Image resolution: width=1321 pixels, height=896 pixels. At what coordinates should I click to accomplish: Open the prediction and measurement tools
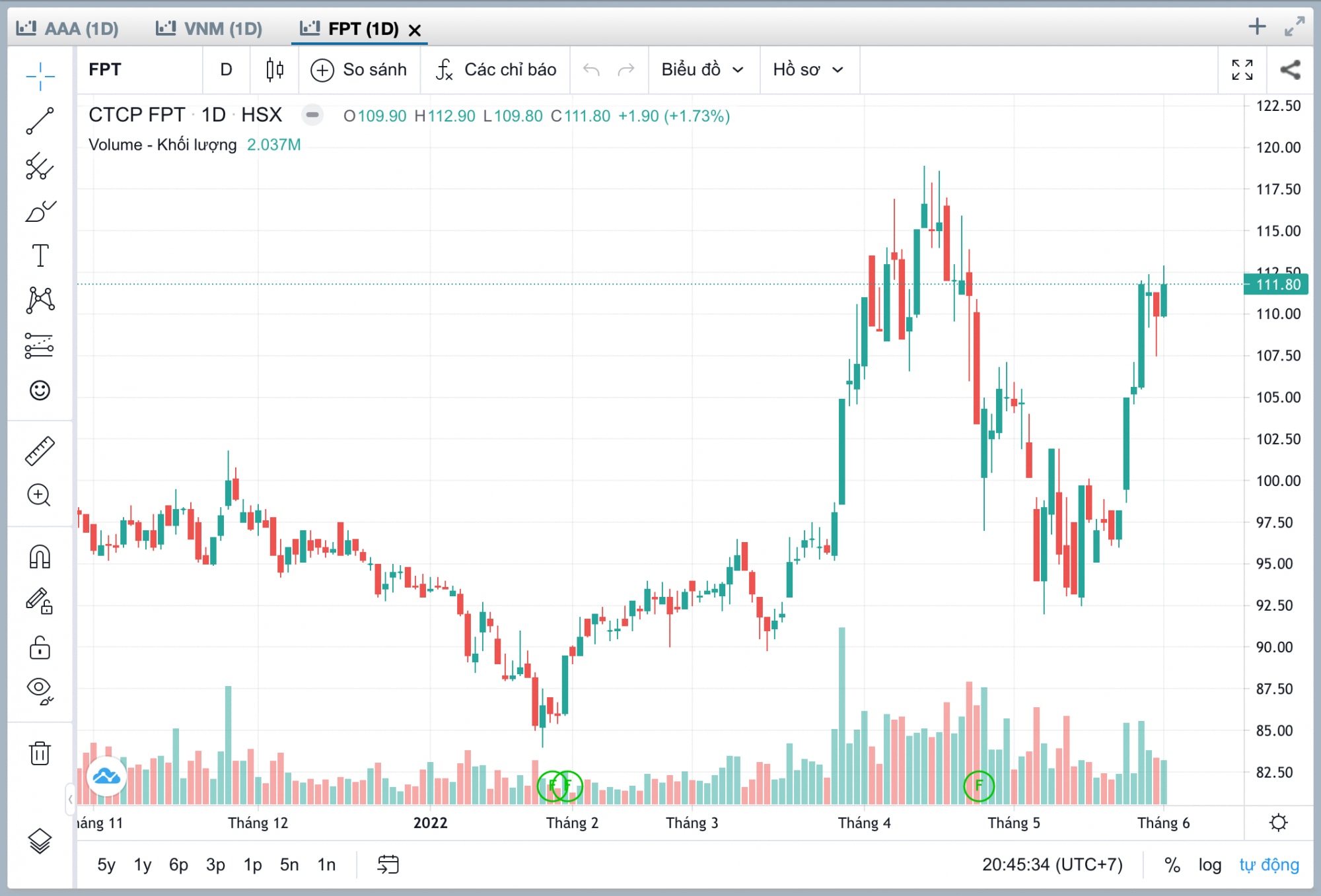pos(40,345)
